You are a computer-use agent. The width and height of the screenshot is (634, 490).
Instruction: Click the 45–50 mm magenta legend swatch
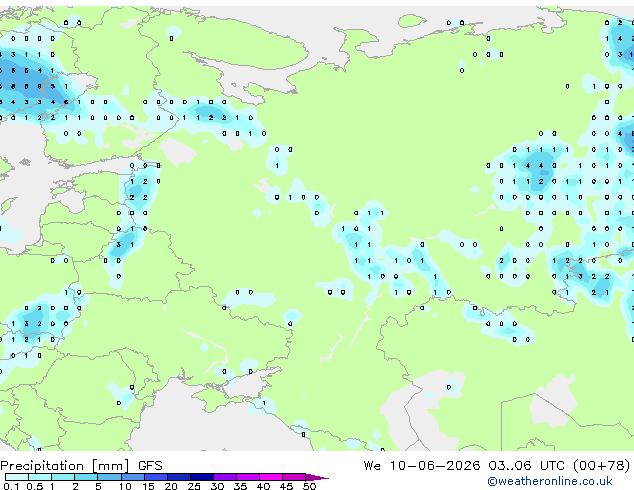(x=294, y=477)
